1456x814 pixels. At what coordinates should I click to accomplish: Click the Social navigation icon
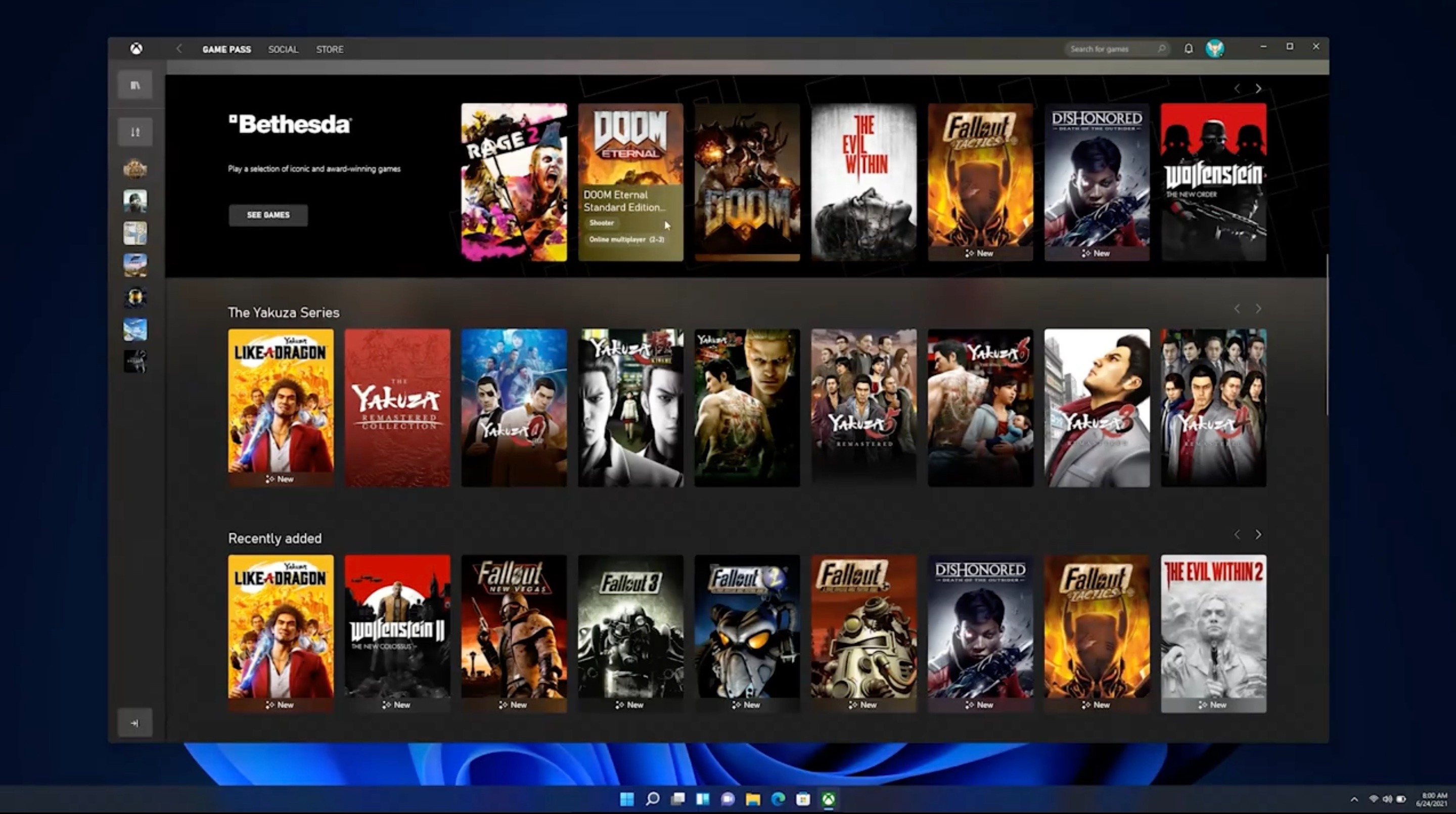[282, 49]
